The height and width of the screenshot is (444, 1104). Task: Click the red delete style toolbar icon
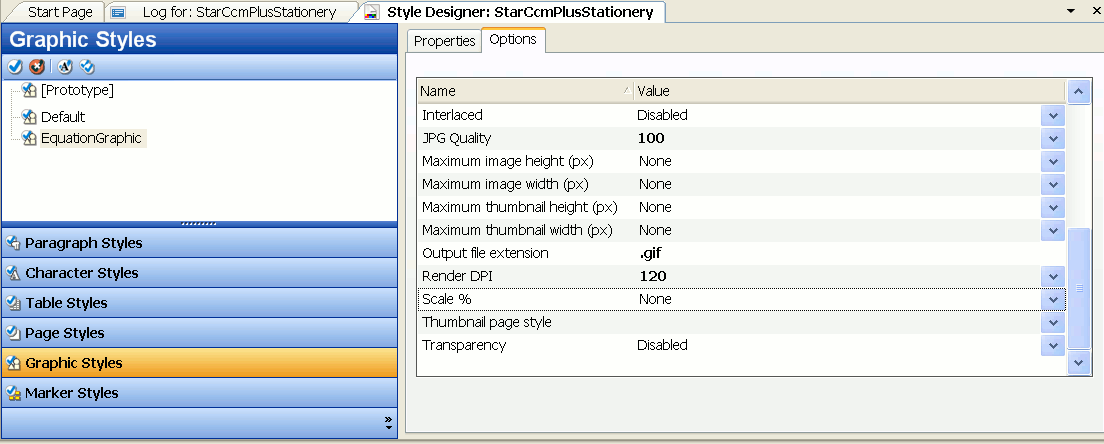[37, 67]
